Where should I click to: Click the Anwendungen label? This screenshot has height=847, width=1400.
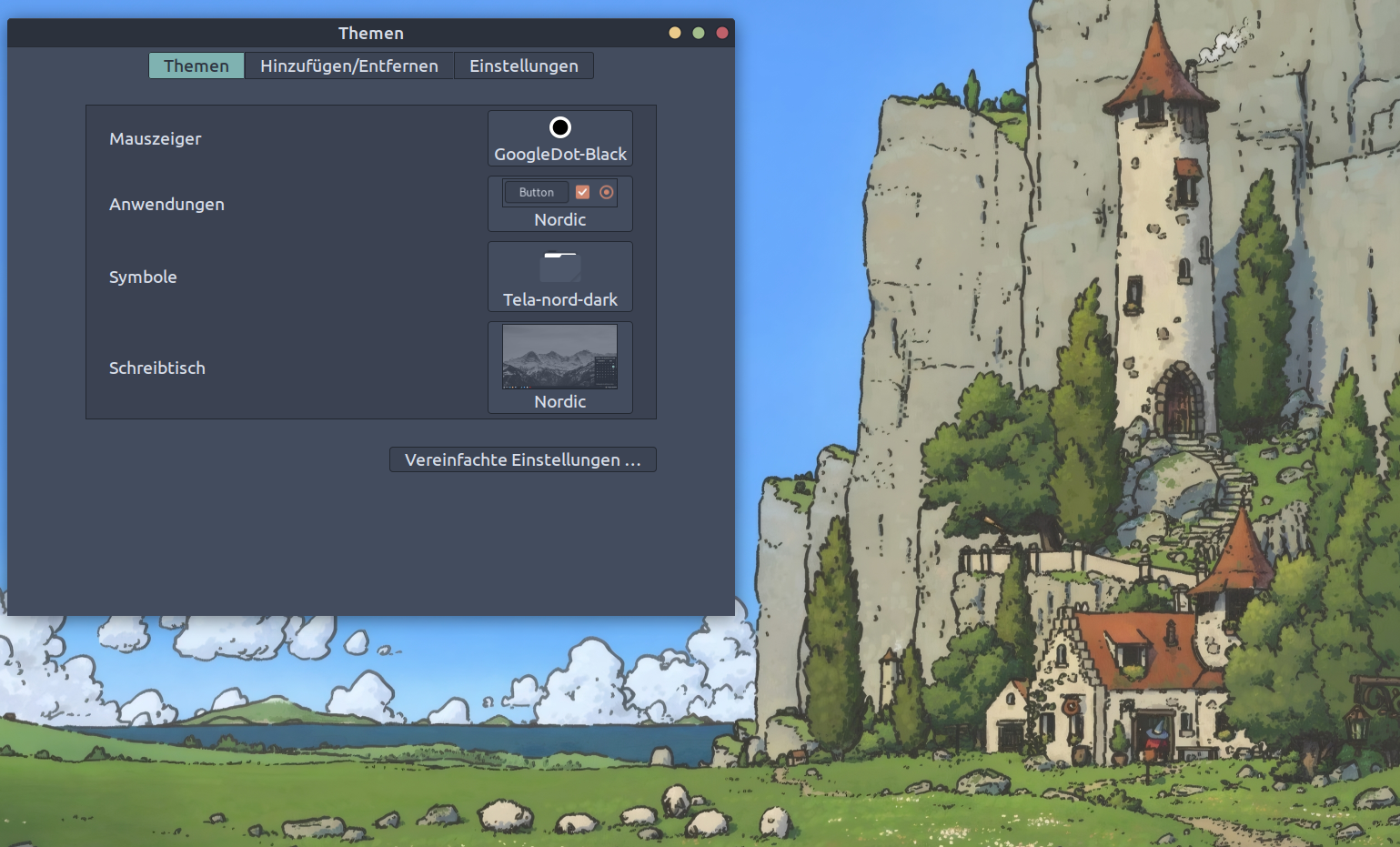click(166, 204)
